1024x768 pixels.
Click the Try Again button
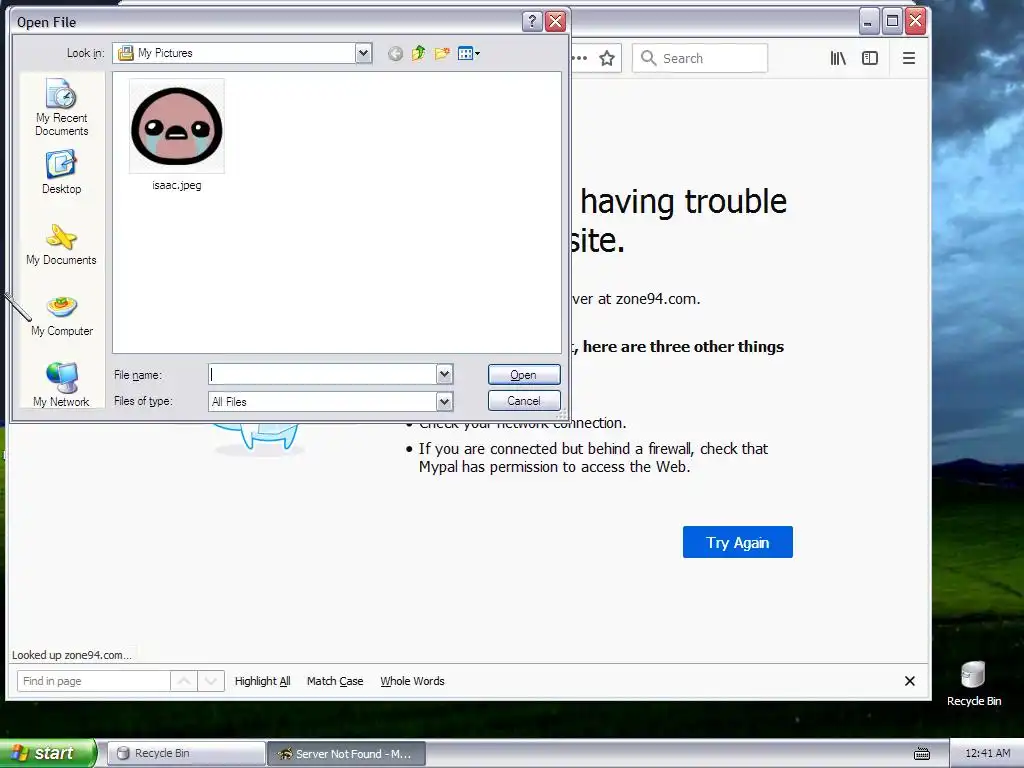click(x=737, y=542)
